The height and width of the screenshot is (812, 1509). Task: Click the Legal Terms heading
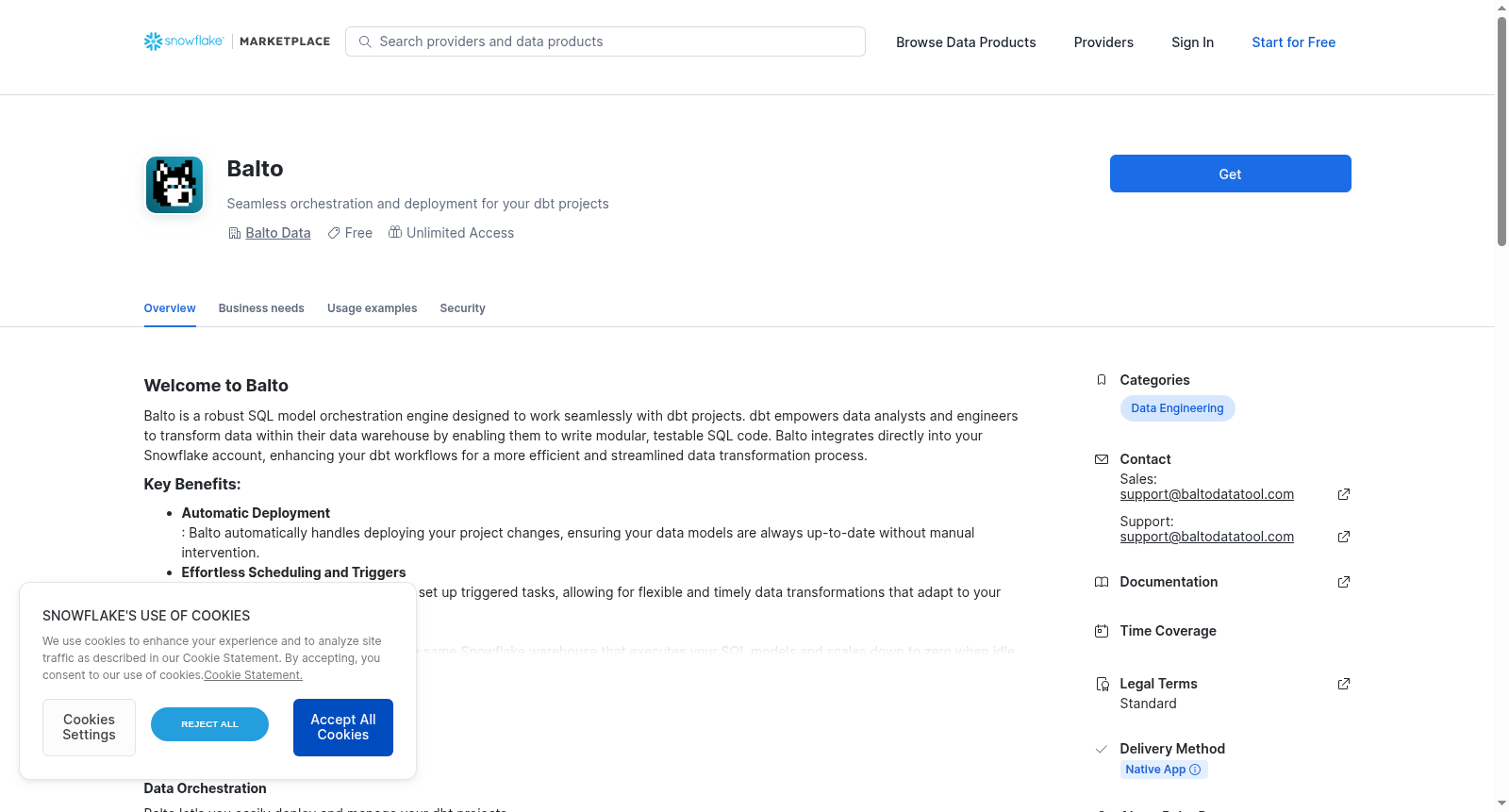pyautogui.click(x=1158, y=684)
